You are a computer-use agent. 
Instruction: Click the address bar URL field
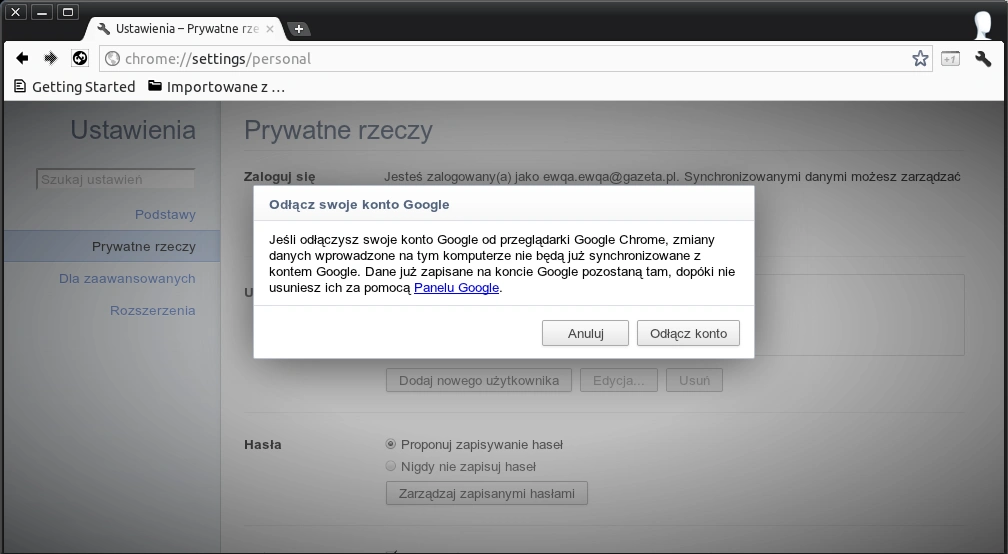click(x=514, y=58)
